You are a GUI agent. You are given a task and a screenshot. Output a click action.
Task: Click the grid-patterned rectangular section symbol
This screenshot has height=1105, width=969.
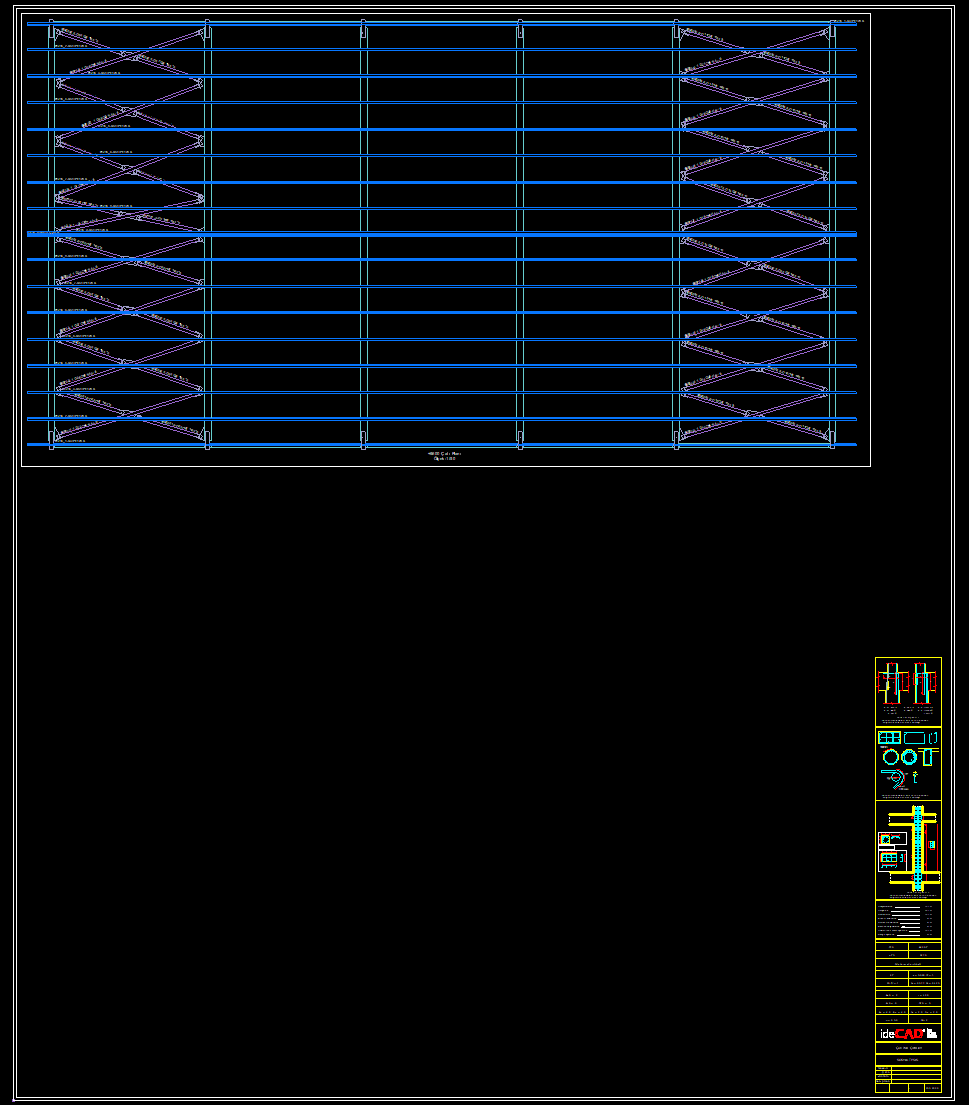tap(889, 738)
